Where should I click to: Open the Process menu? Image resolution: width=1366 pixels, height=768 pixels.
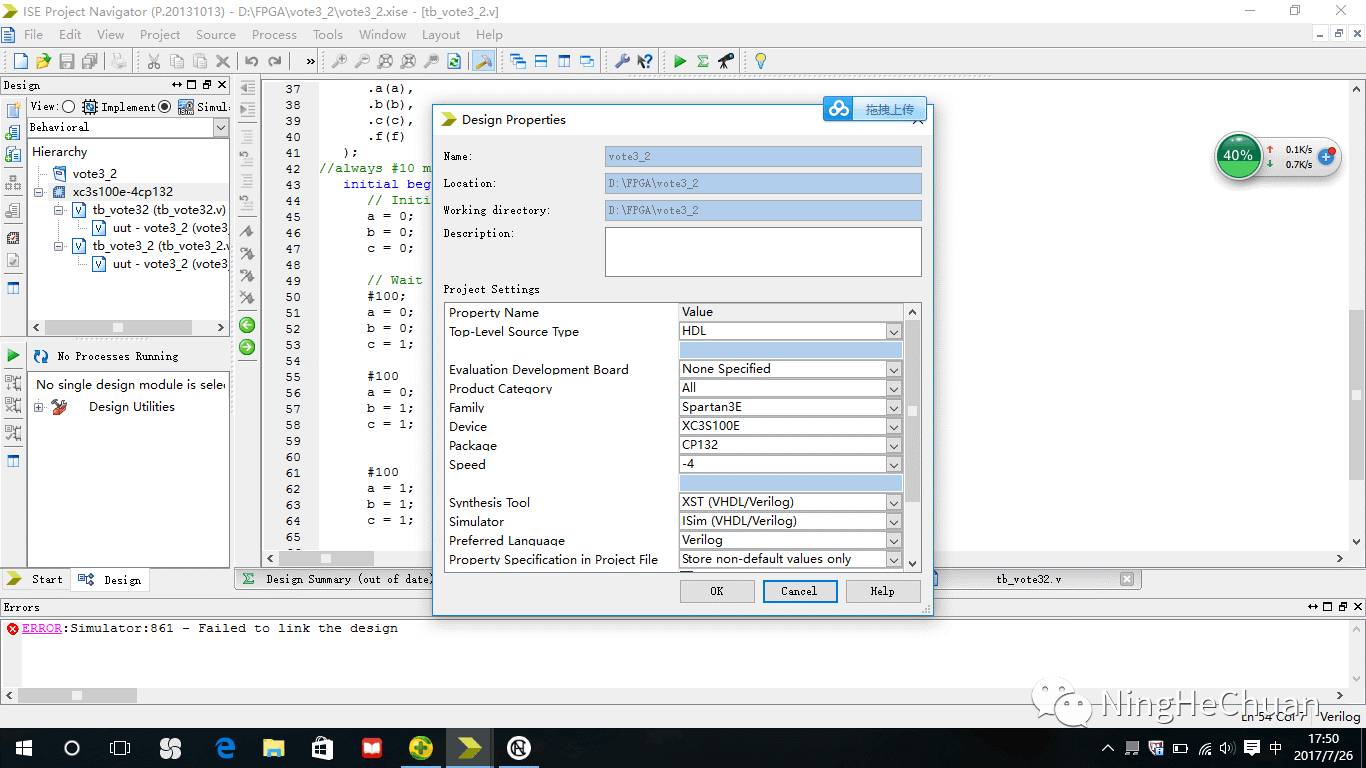pyautogui.click(x=274, y=34)
